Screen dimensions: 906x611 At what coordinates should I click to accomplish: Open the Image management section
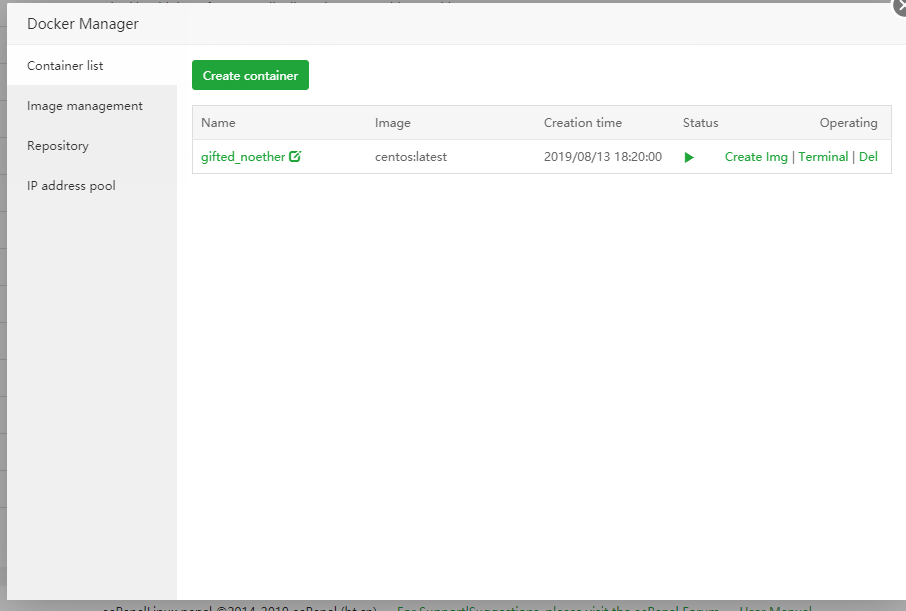coord(84,105)
